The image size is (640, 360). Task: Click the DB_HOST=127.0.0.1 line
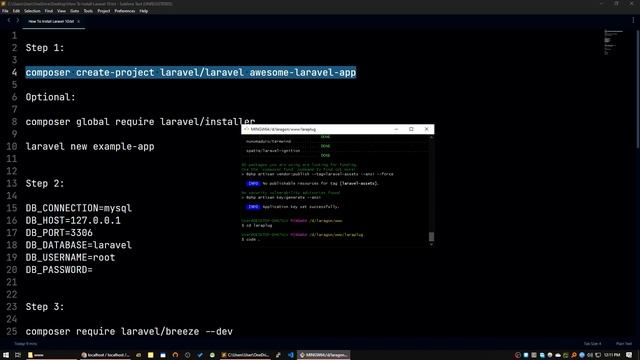point(73,220)
